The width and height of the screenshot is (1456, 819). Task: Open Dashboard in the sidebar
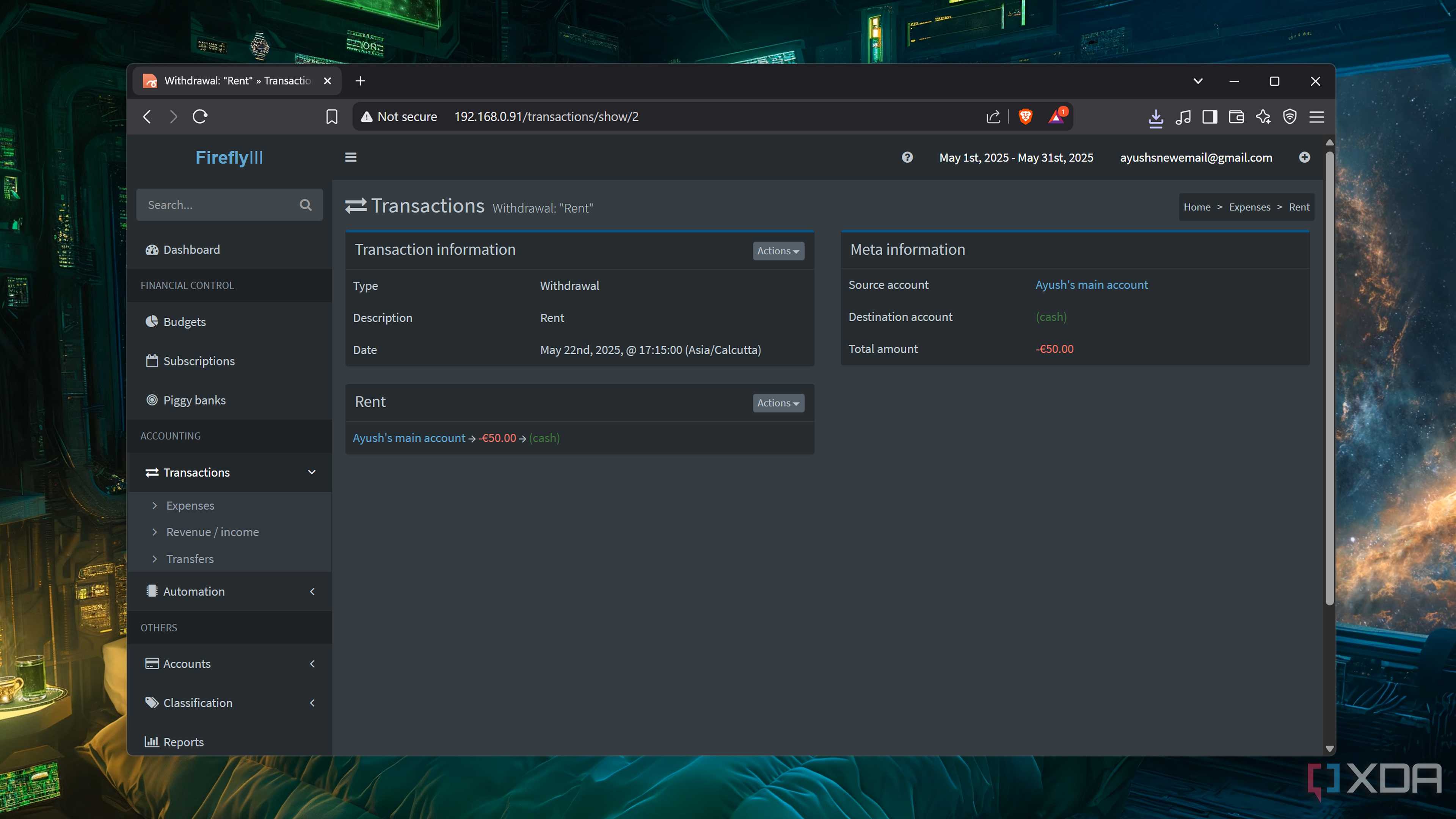coord(229,249)
